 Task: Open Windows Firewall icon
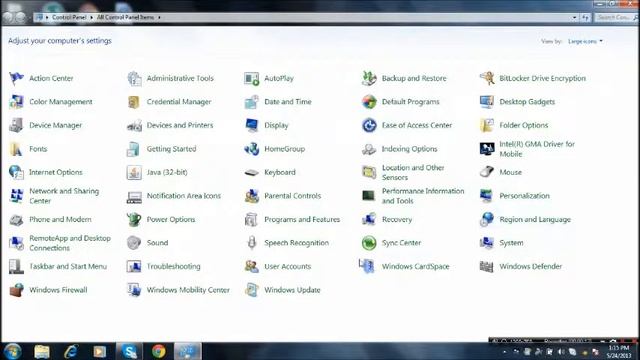click(16, 290)
